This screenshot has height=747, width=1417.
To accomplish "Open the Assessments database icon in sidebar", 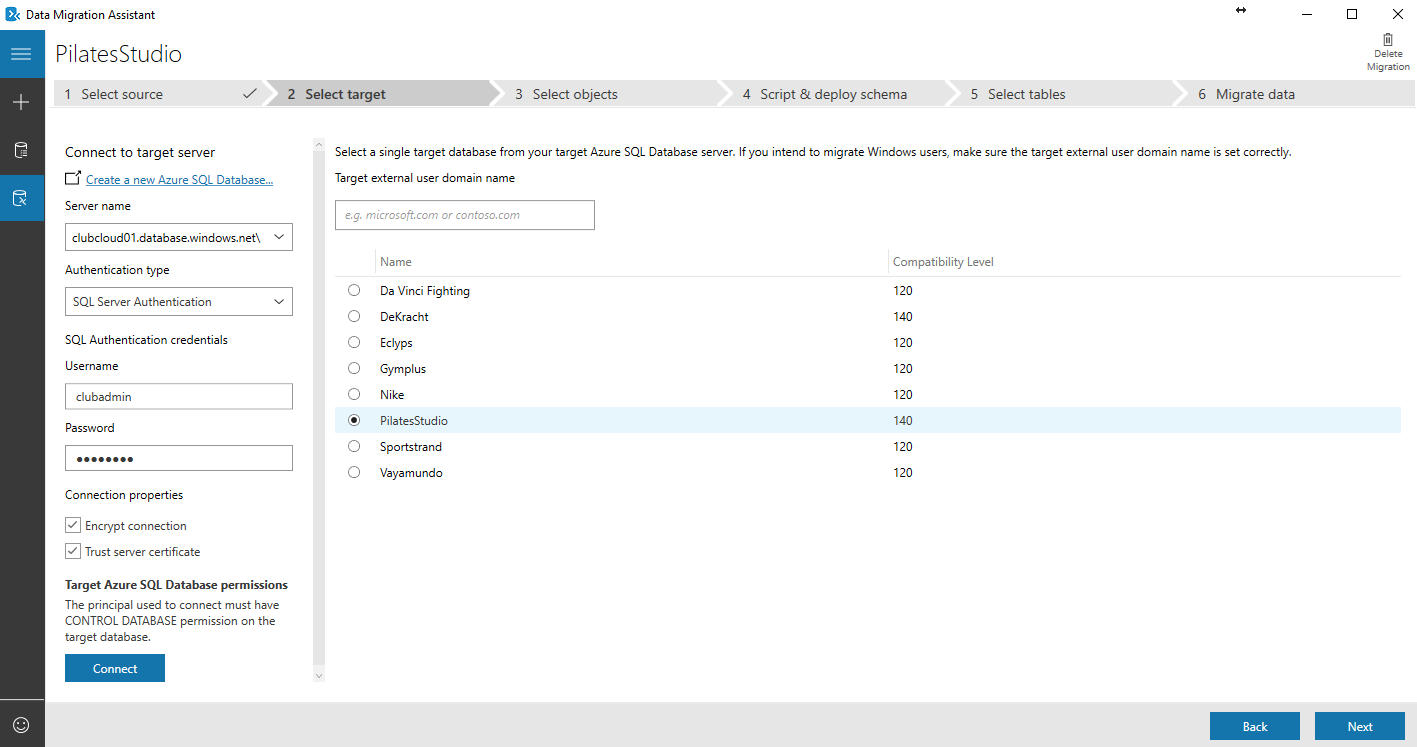I will point(21,150).
